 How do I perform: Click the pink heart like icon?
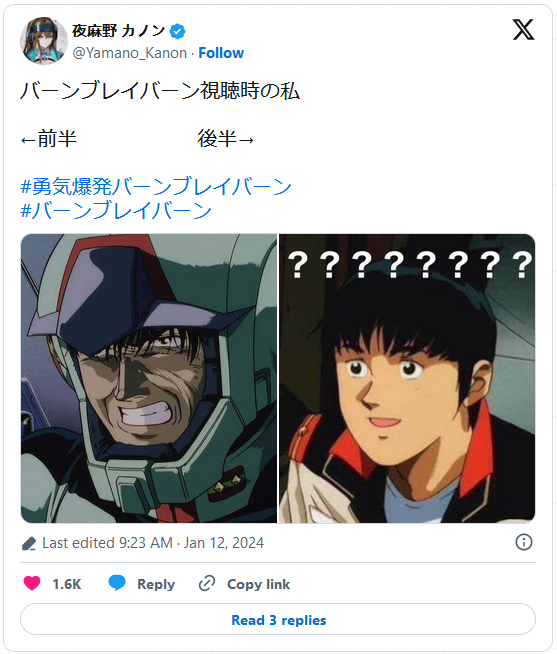click(32, 583)
